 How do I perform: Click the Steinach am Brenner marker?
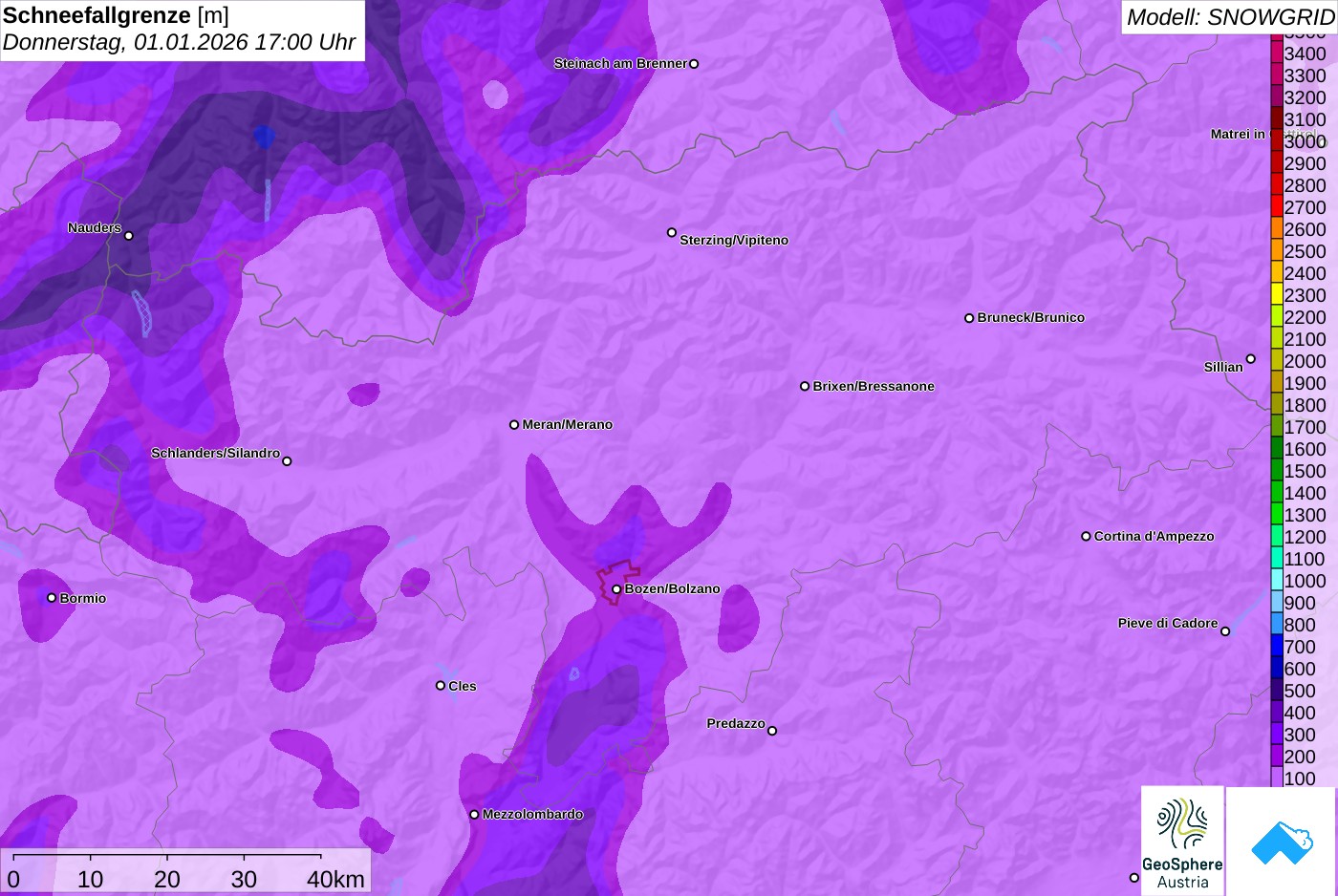[694, 64]
